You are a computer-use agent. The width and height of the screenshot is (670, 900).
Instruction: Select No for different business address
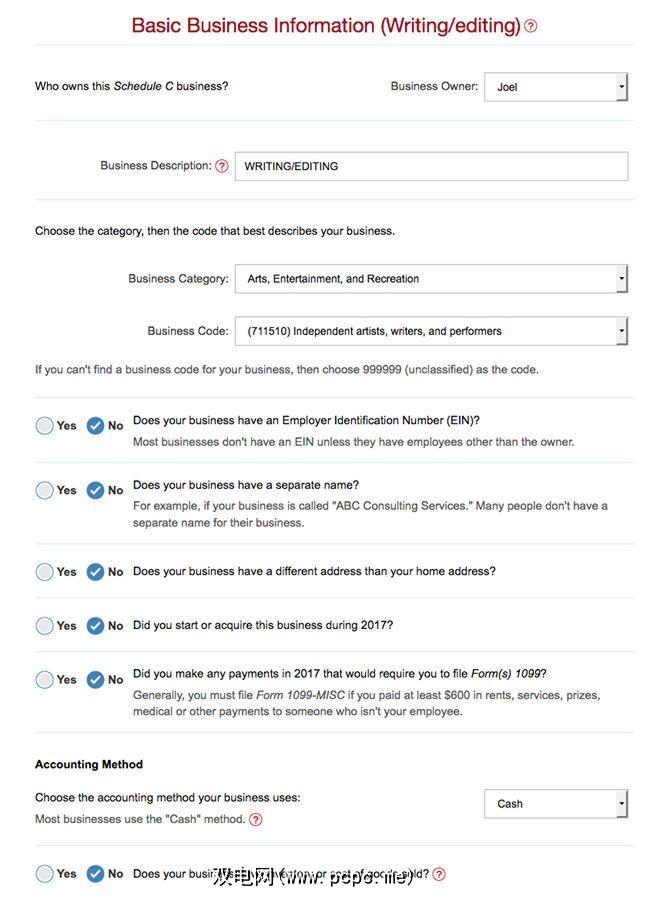coord(96,572)
